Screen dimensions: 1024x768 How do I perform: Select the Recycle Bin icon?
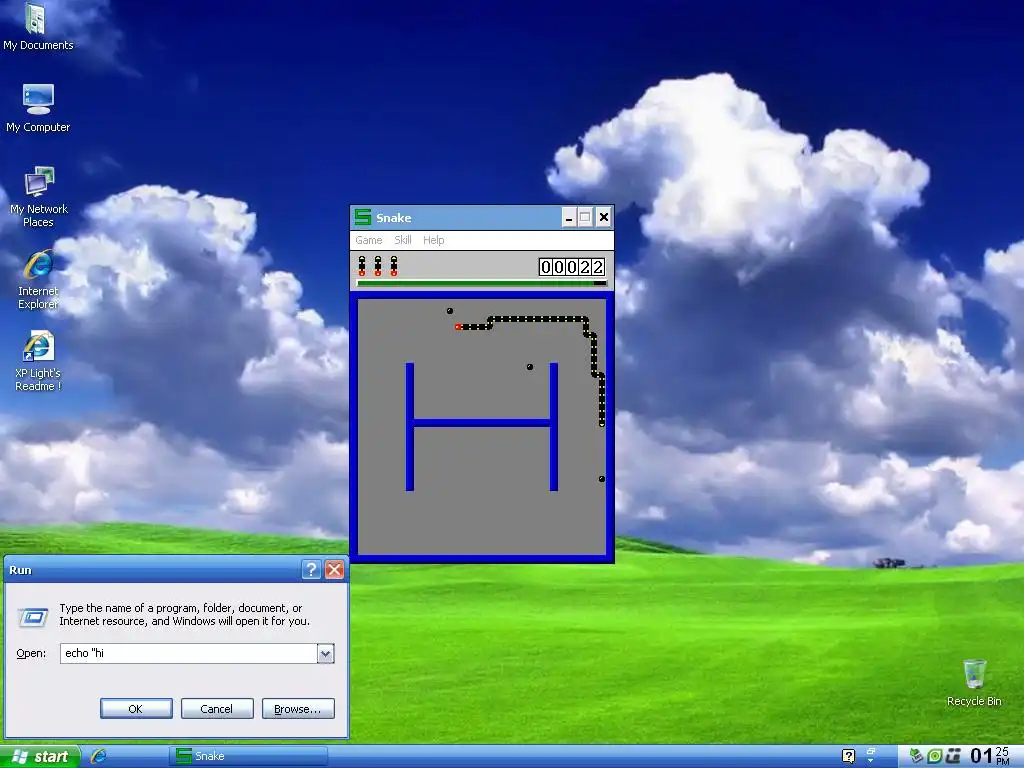(974, 682)
